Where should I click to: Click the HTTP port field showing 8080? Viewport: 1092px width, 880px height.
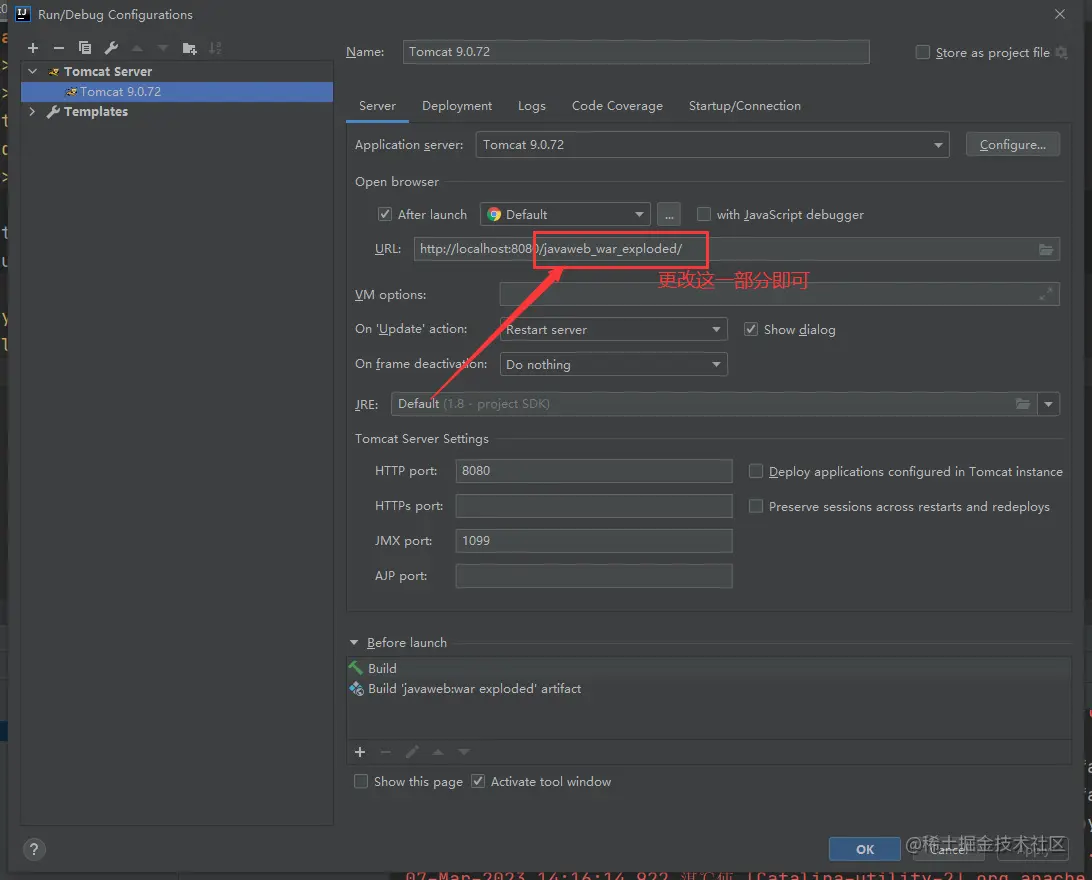coord(594,471)
